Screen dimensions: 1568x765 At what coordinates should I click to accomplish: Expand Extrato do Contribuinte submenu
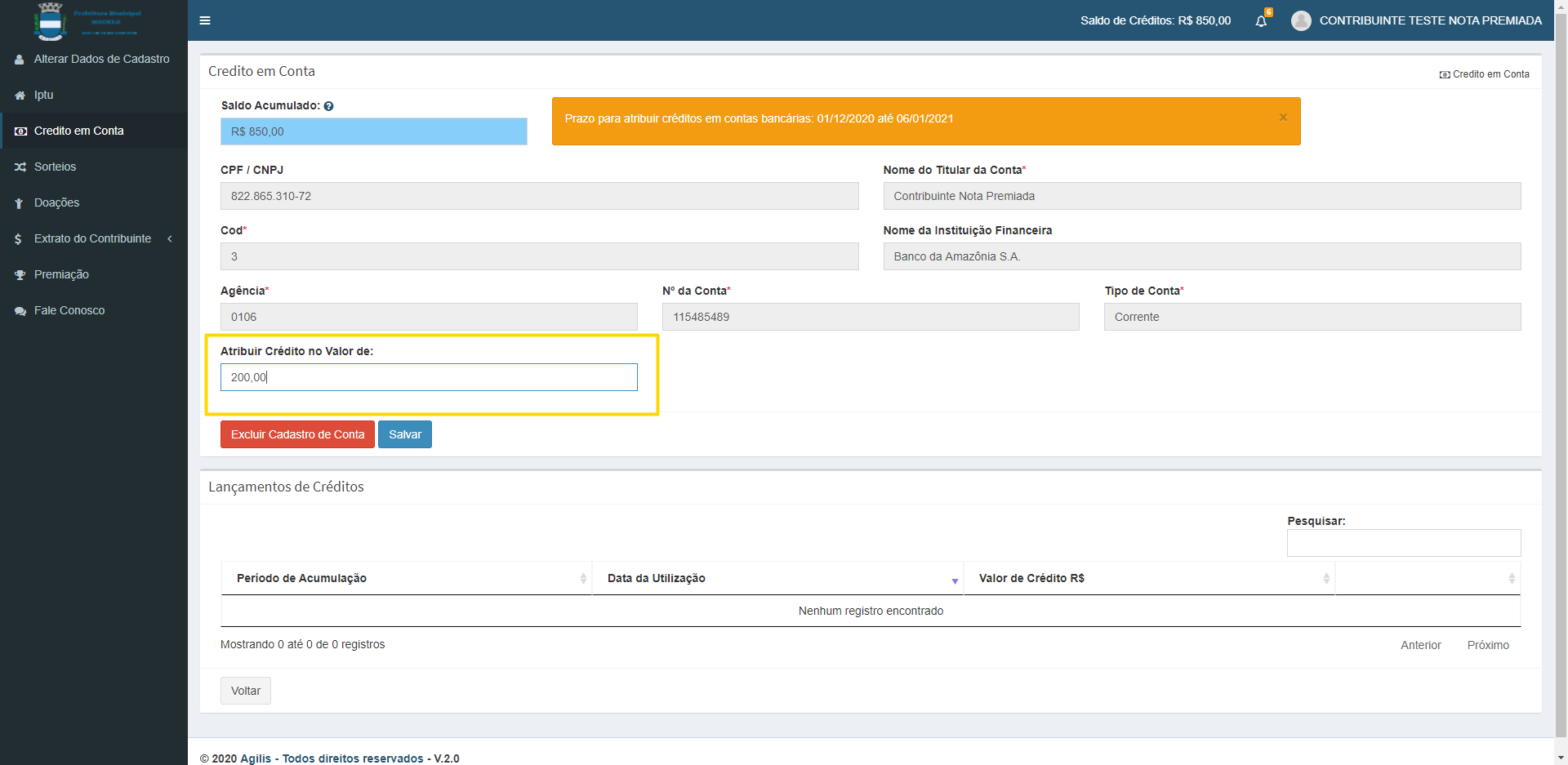92,238
